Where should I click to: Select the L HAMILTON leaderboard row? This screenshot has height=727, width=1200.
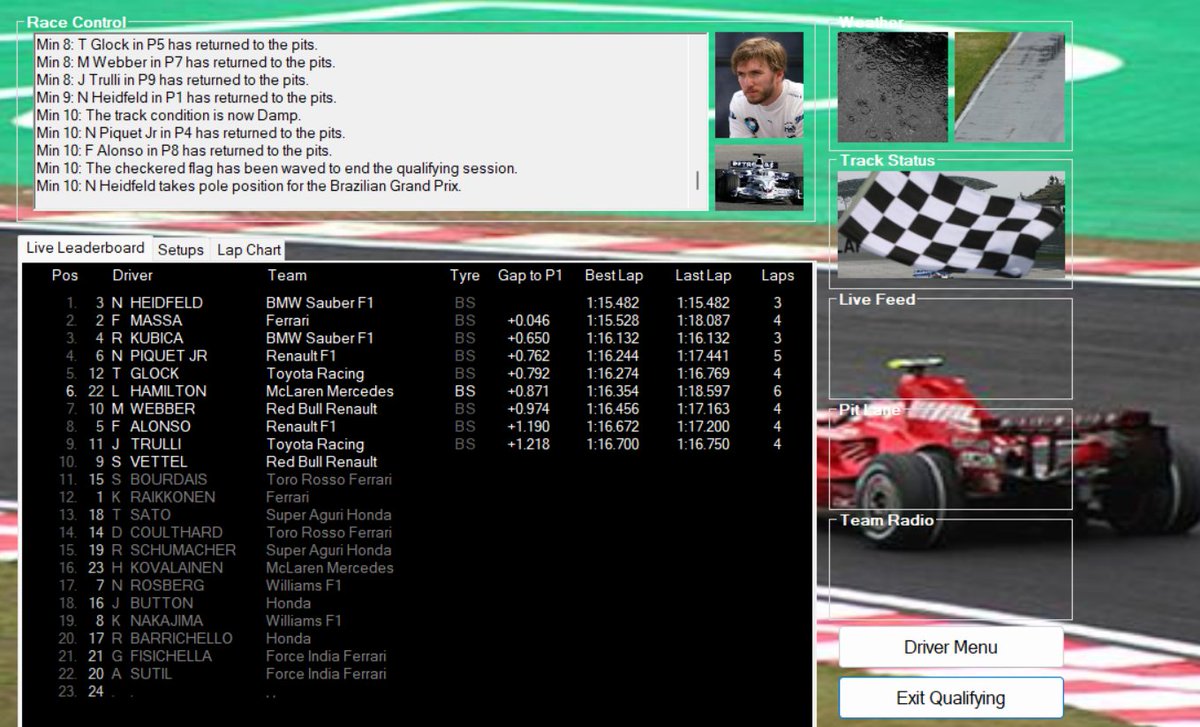point(418,391)
